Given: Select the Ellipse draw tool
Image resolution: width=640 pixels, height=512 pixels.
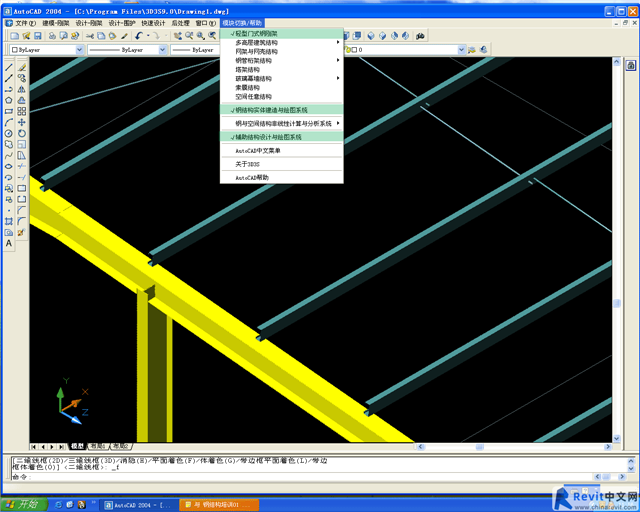Looking at the screenshot, I should pos(9,167).
